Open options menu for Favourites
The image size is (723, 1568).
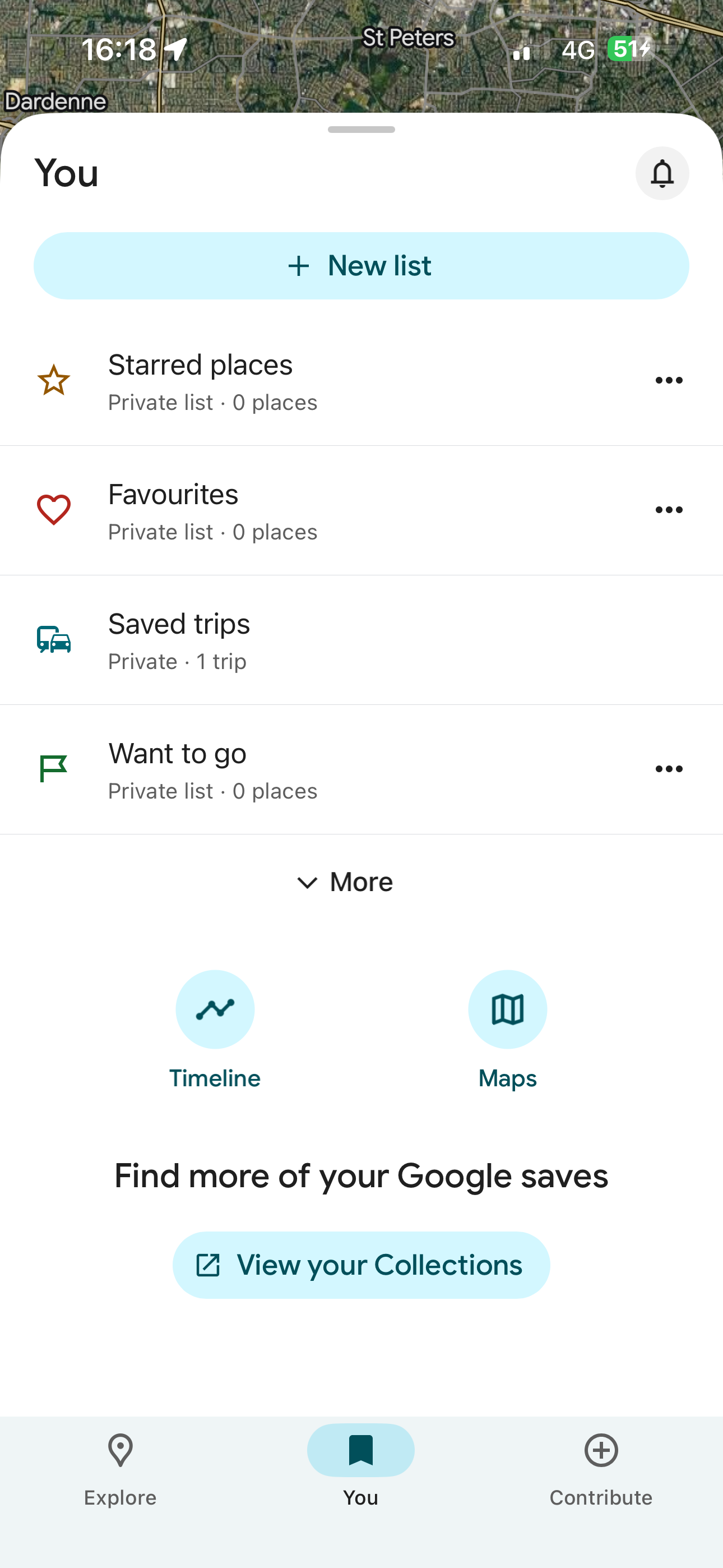pyautogui.click(x=669, y=510)
